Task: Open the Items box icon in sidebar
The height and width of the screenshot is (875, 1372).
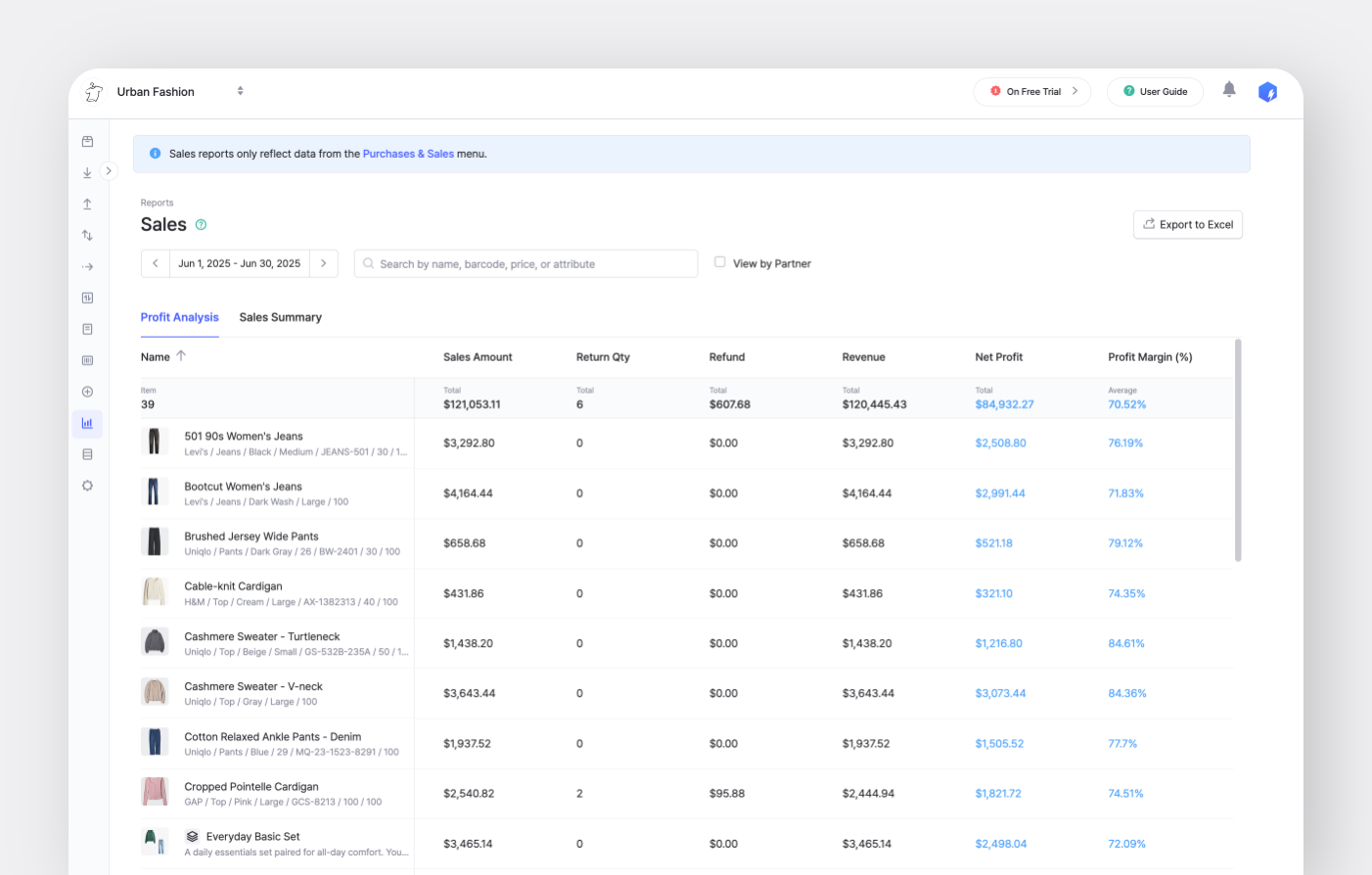Action: pos(87,142)
